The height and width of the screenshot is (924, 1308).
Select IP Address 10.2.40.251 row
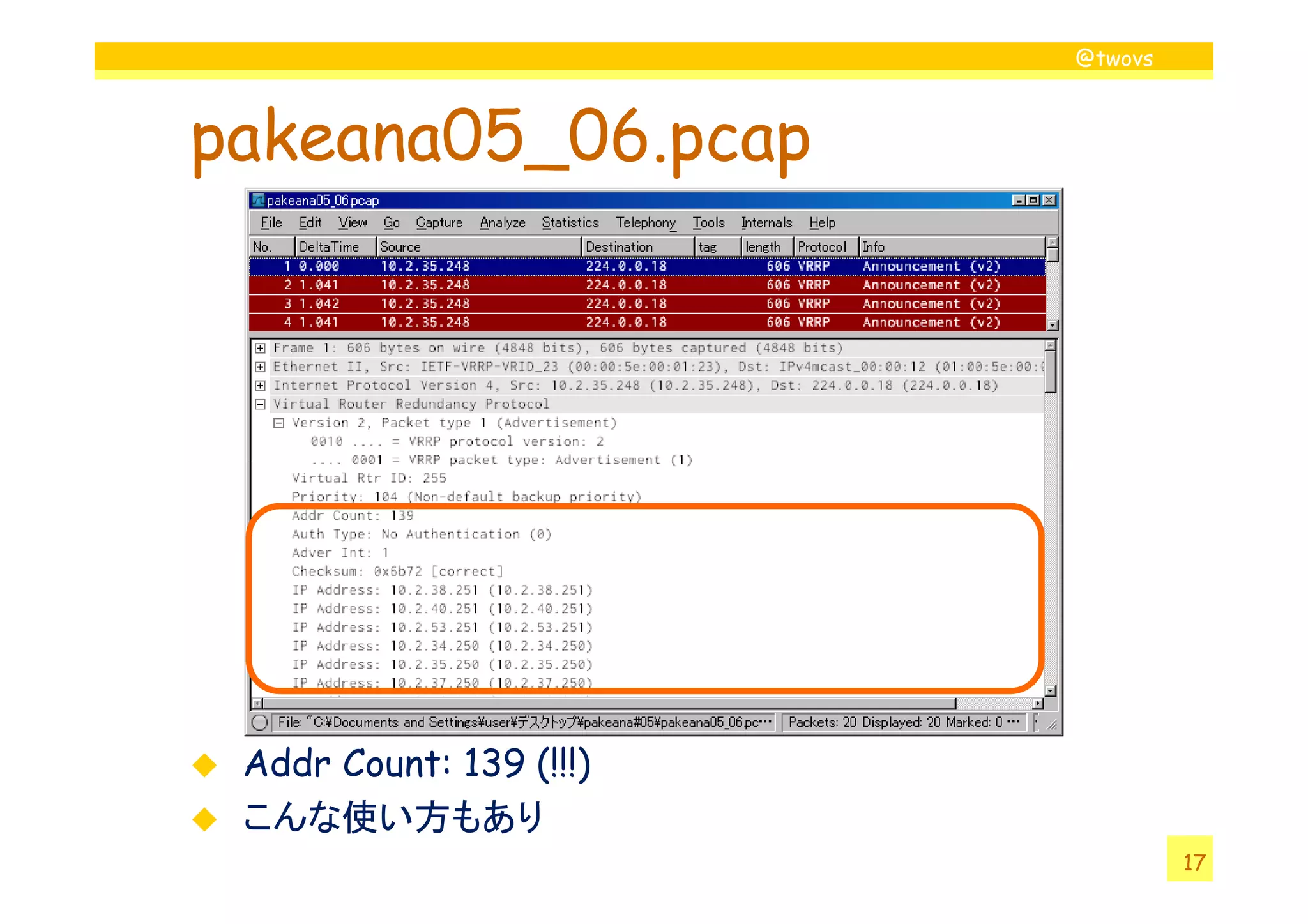point(442,609)
